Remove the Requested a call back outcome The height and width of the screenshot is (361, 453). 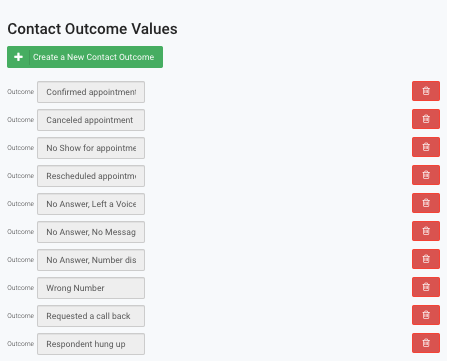(426, 315)
